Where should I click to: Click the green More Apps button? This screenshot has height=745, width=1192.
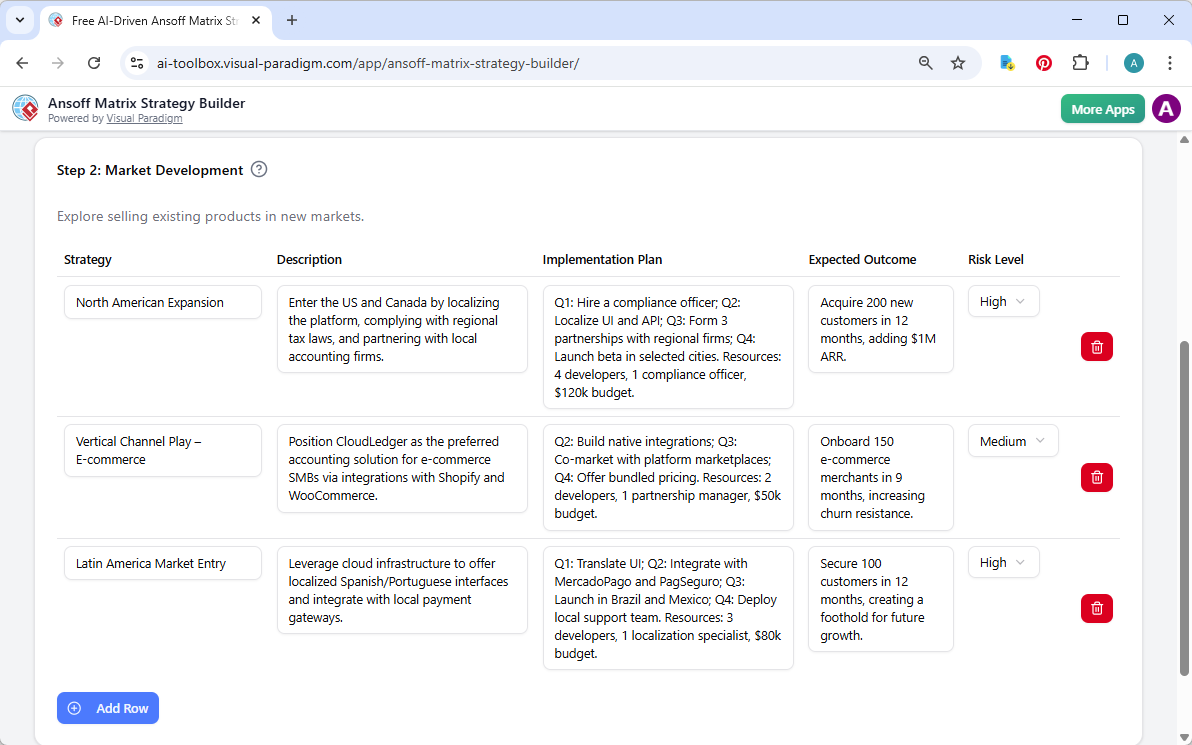(x=1102, y=108)
